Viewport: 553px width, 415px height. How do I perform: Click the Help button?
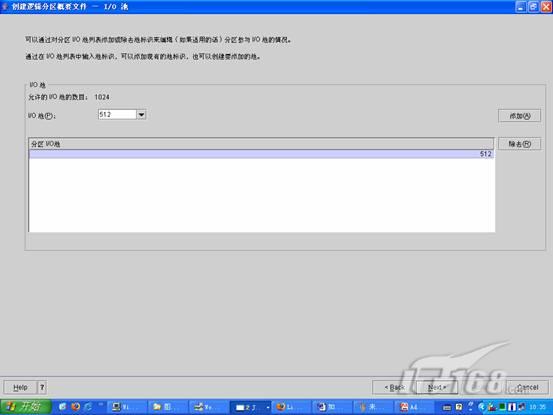pyautogui.click(x=20, y=387)
